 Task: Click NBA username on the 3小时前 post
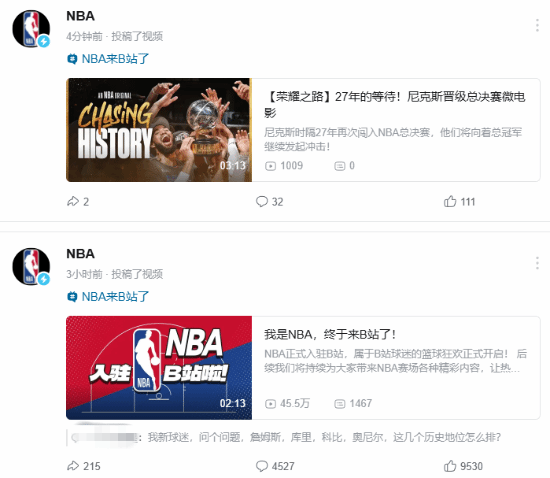point(80,254)
